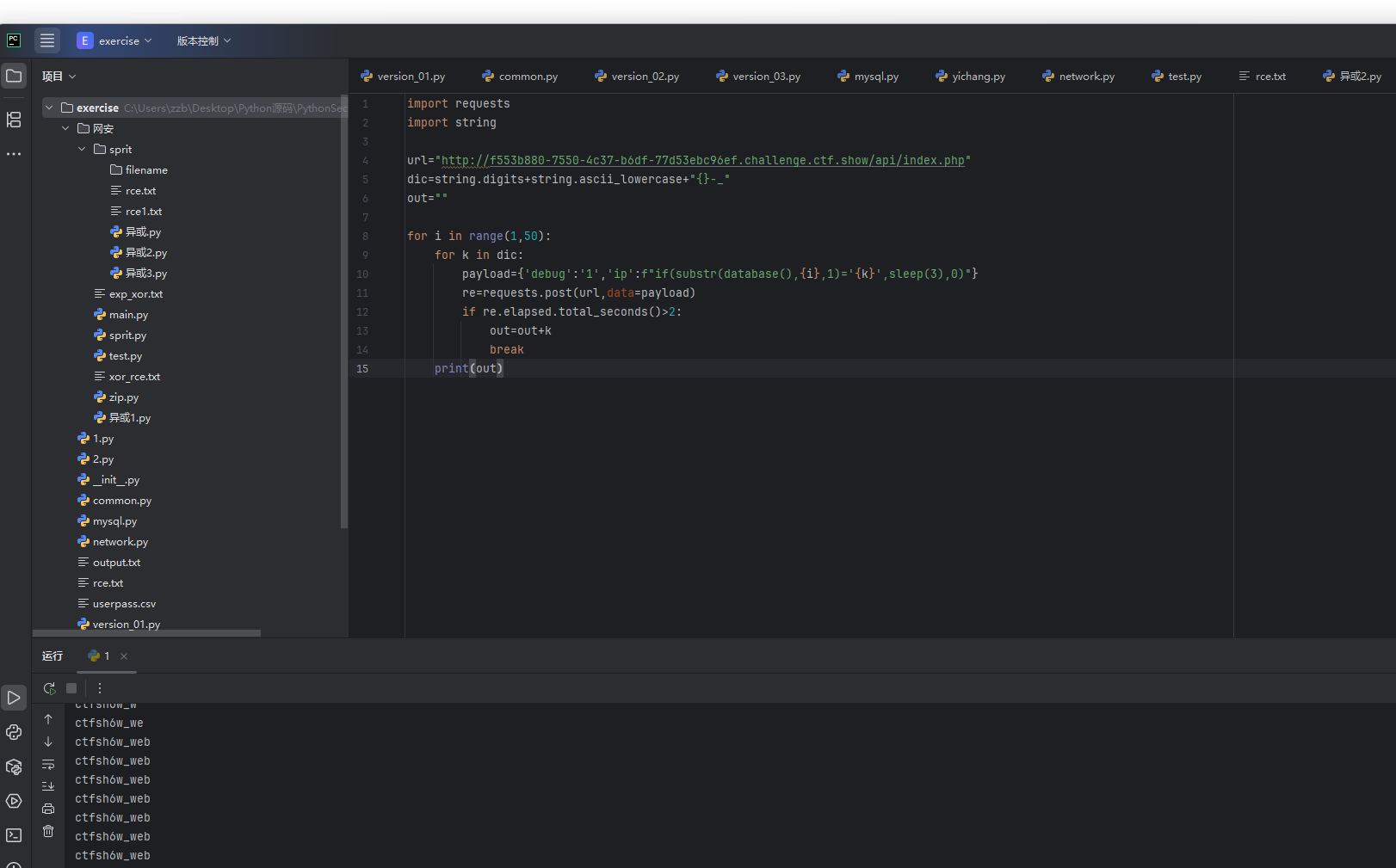Open the Terminal tool window icon
This screenshot has height=868, width=1396.
tap(14, 835)
